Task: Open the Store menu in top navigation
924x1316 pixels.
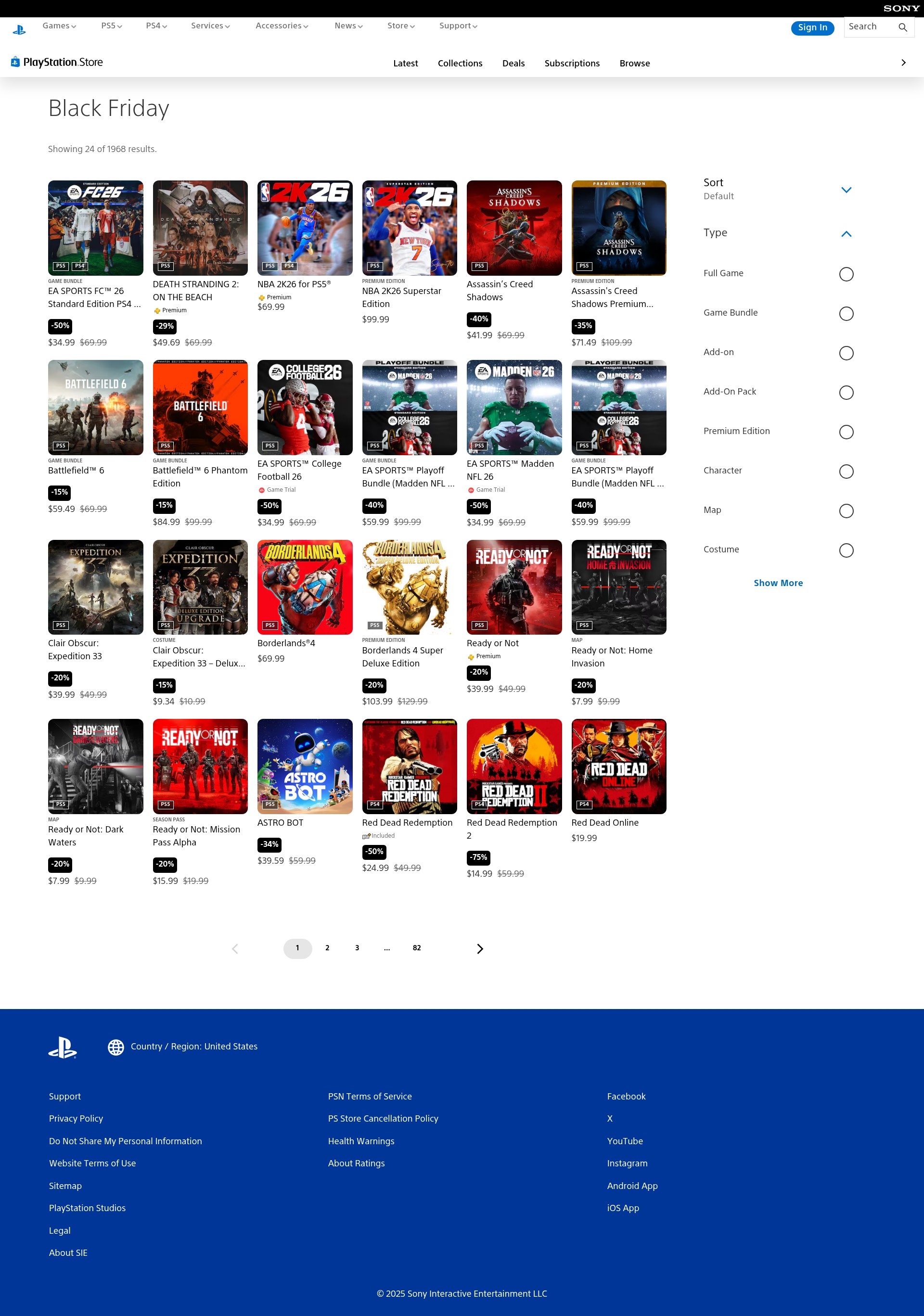Action: [401, 26]
